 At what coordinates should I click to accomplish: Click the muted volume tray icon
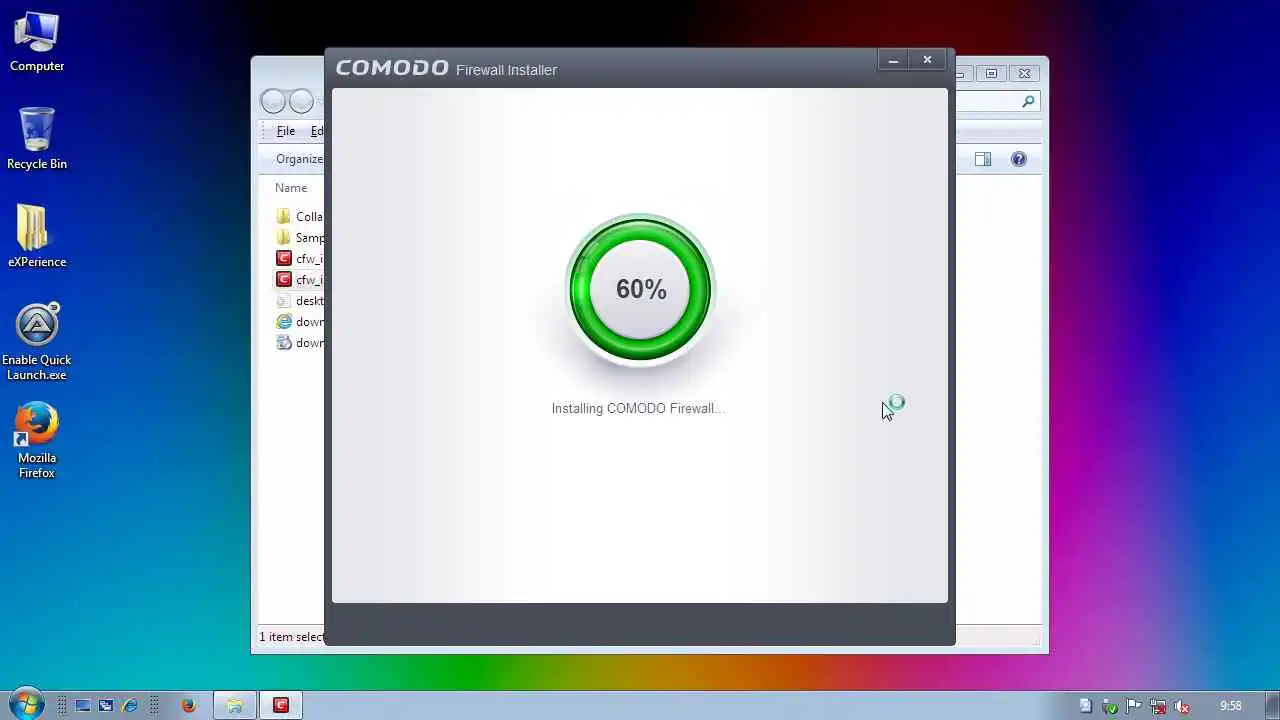click(x=1182, y=706)
